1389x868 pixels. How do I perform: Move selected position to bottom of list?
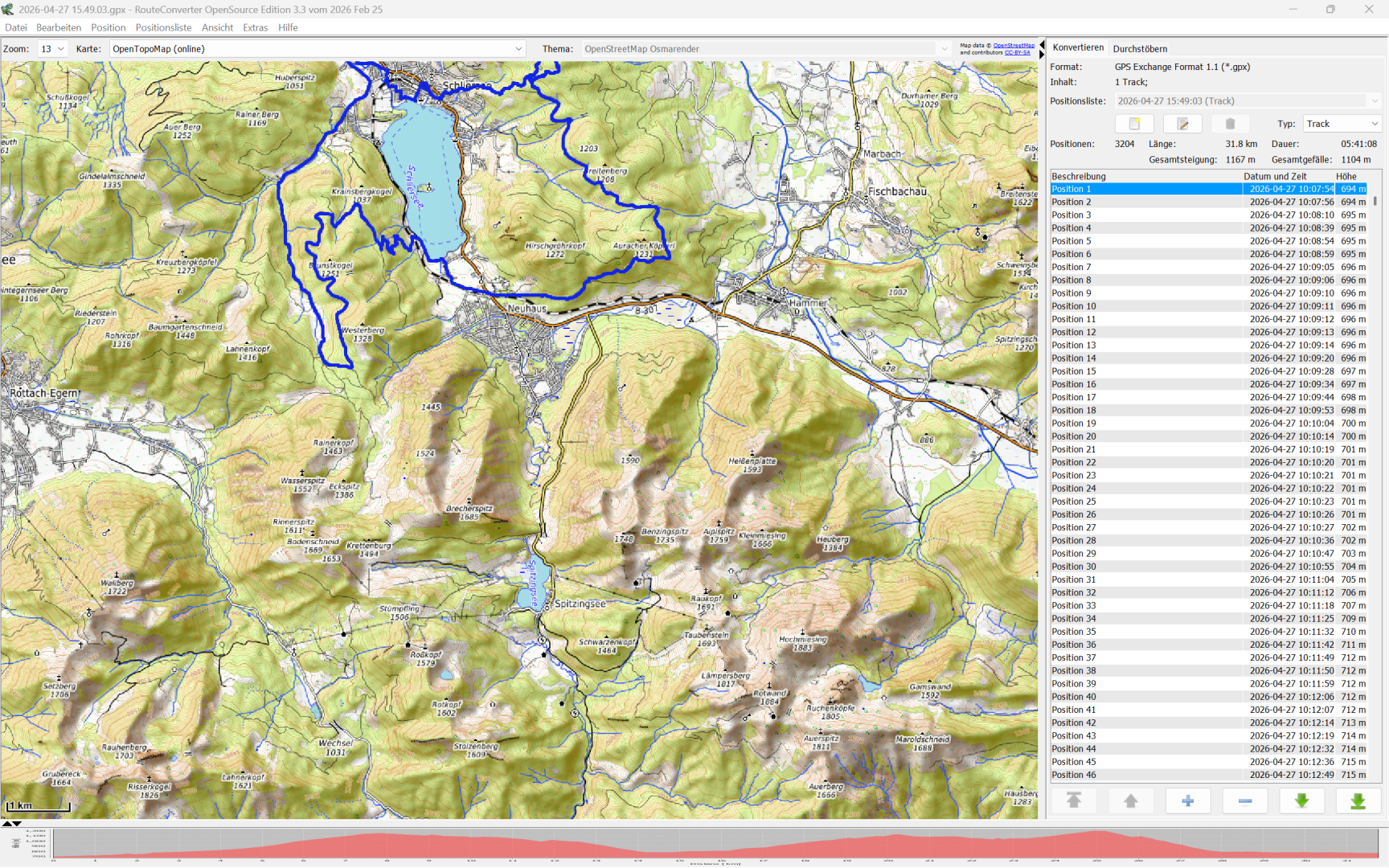click(1358, 800)
